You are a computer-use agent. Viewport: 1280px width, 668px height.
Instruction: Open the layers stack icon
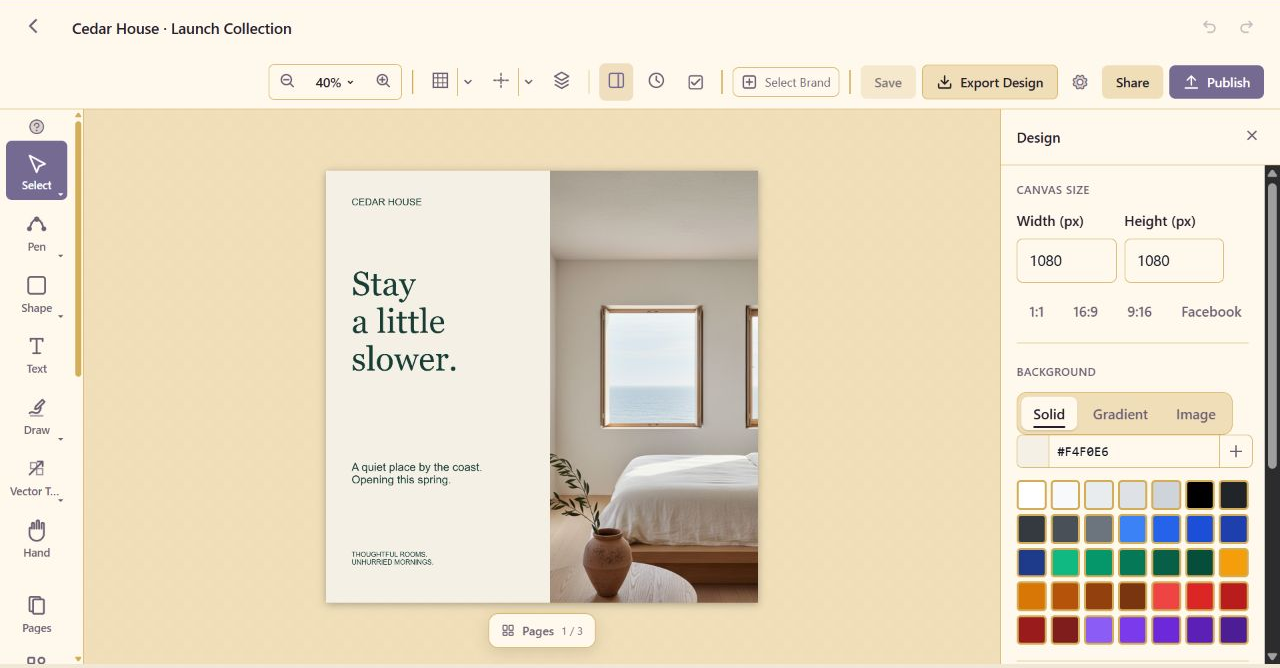click(562, 82)
